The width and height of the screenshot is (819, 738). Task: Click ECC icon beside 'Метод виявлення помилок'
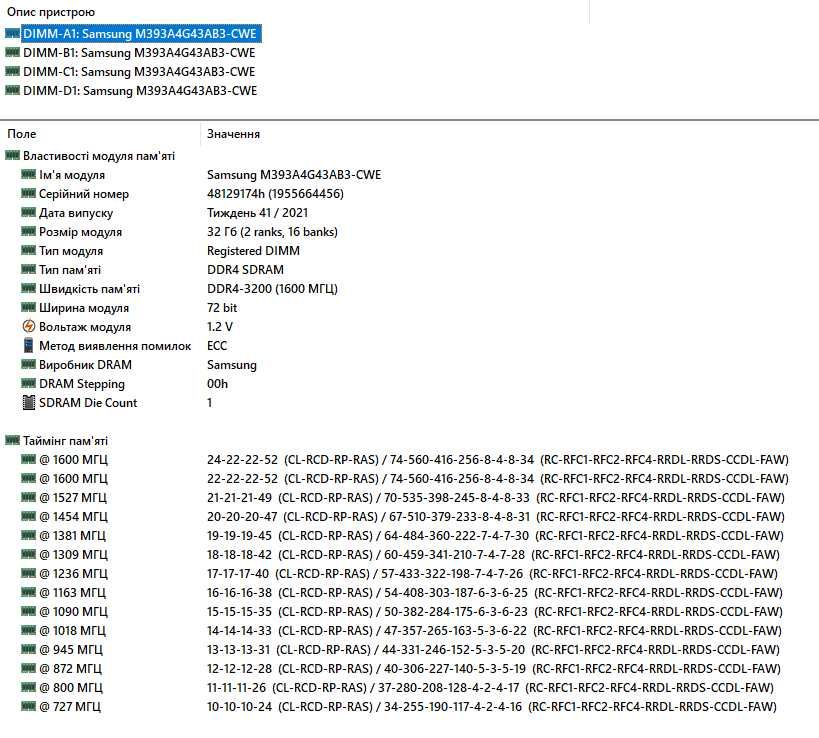[x=29, y=345]
